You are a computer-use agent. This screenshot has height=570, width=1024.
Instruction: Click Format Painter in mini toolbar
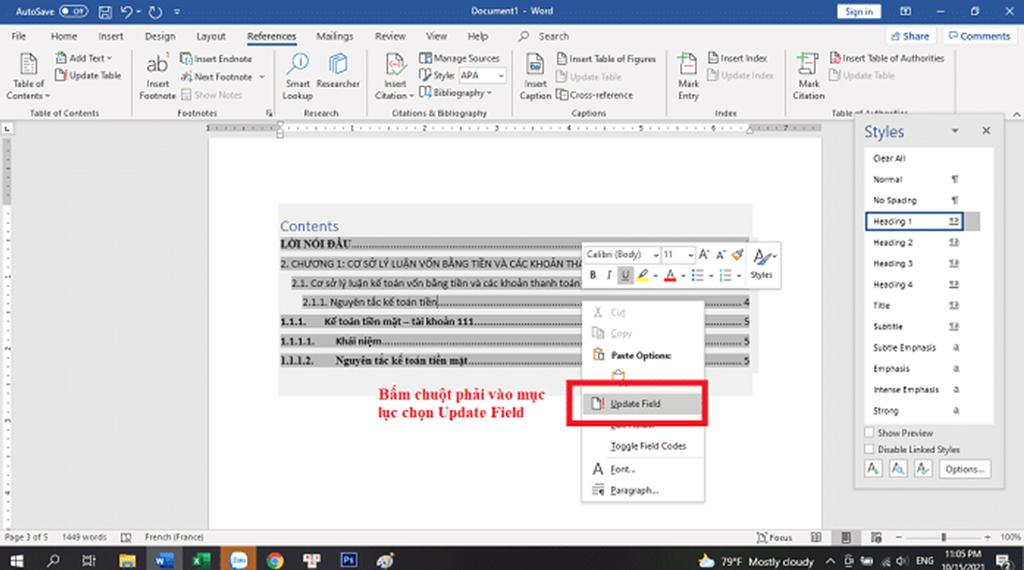click(737, 255)
